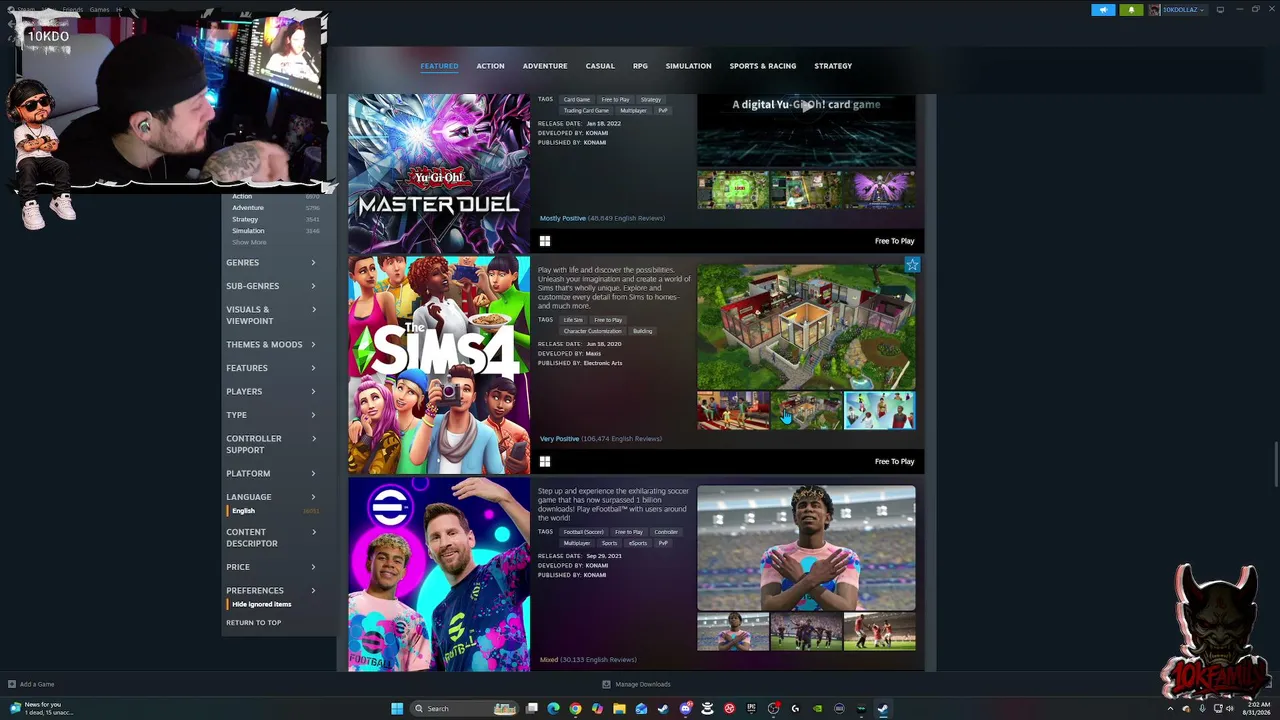Click Add a Game
Screen dimensions: 1280x720
(31, 684)
